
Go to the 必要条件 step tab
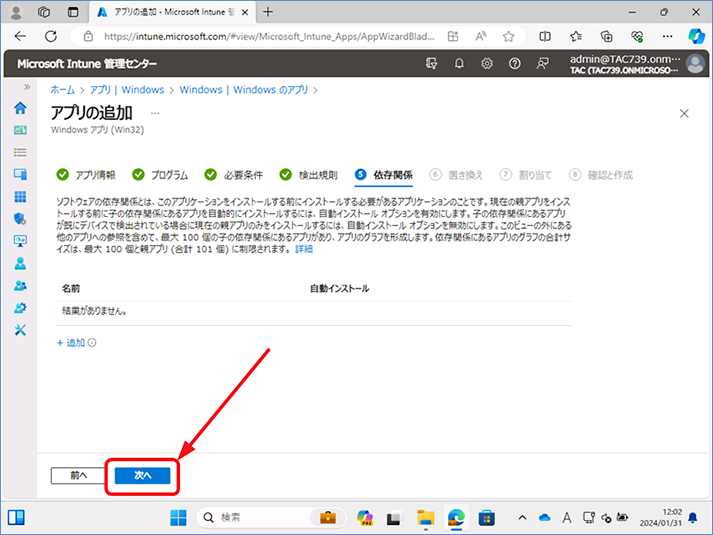pyautogui.click(x=233, y=175)
